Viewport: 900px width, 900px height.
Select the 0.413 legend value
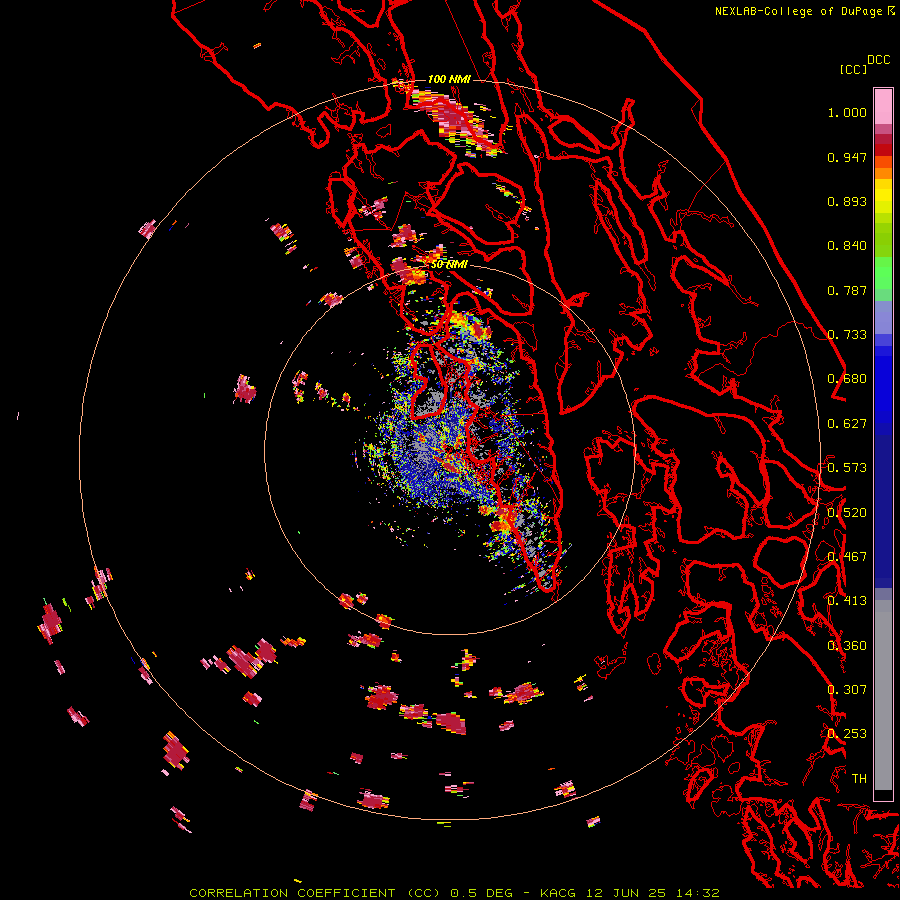[x=847, y=601]
